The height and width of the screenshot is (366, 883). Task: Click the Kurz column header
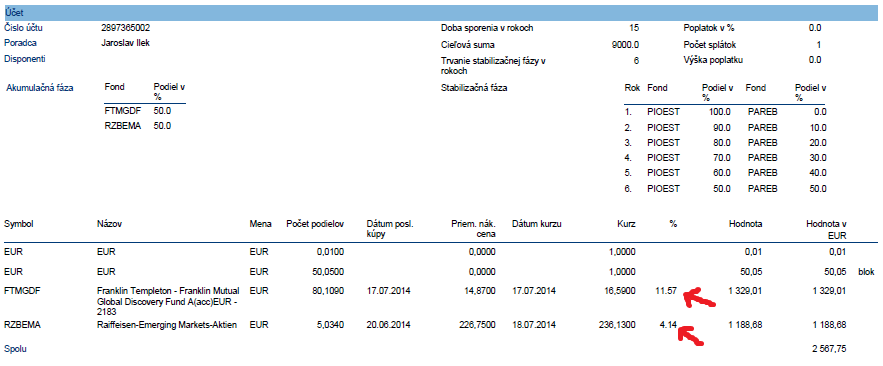[626, 224]
